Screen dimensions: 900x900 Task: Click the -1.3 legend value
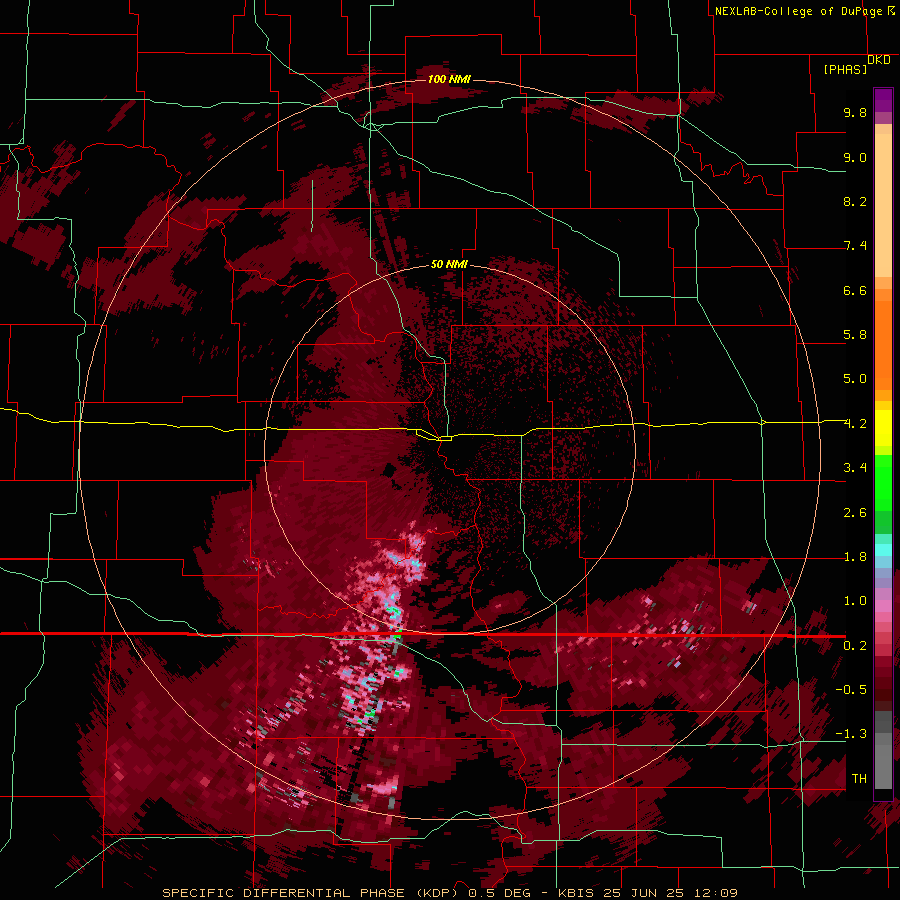851,734
